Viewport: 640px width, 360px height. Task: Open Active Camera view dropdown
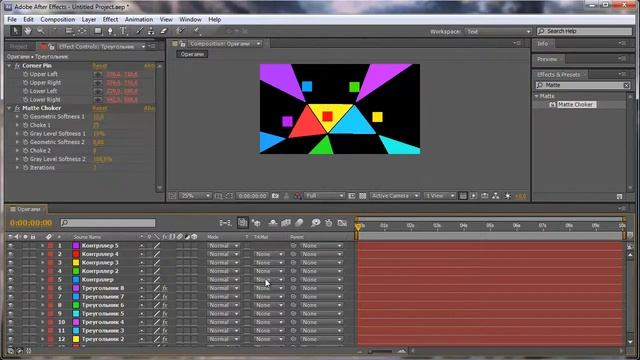pos(395,196)
